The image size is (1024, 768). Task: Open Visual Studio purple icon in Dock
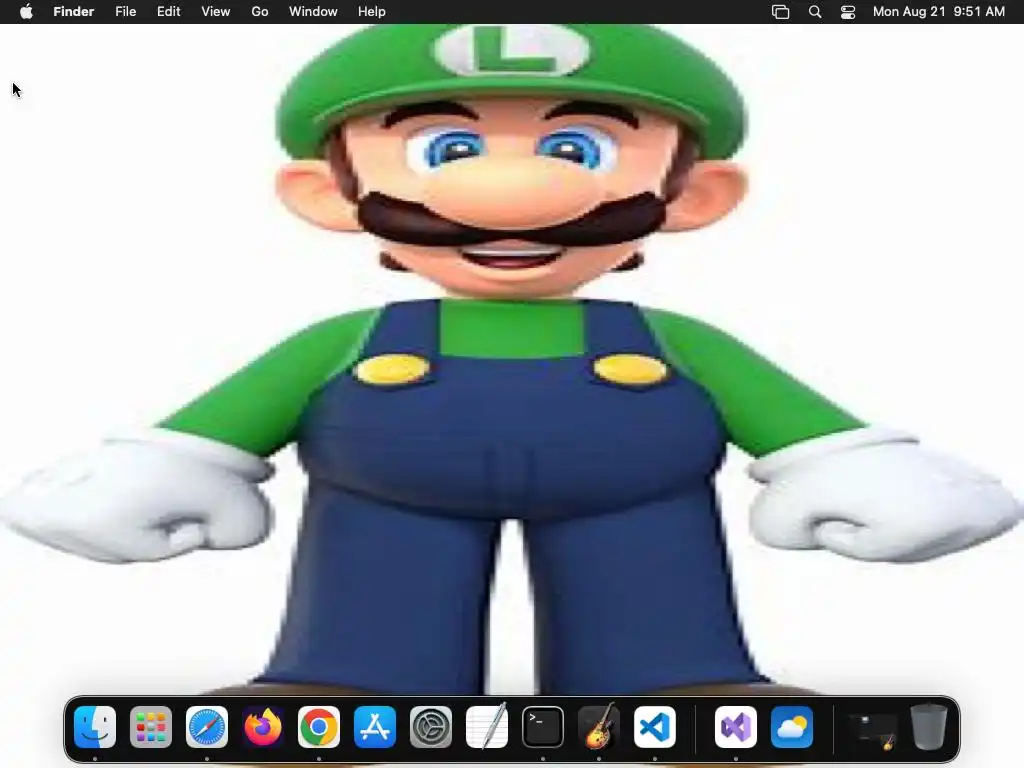pos(736,727)
